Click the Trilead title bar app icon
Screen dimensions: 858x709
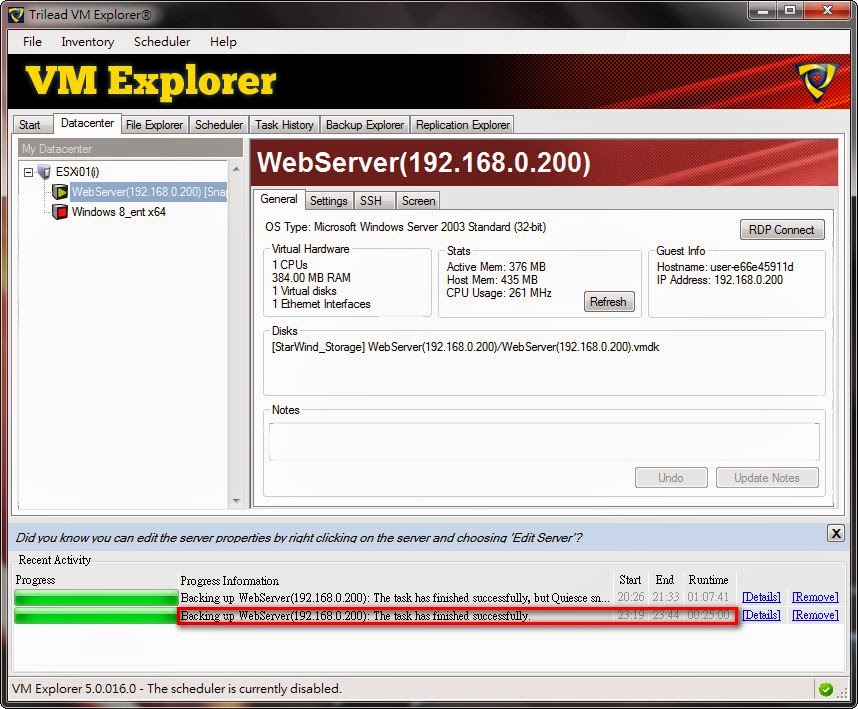[16, 15]
